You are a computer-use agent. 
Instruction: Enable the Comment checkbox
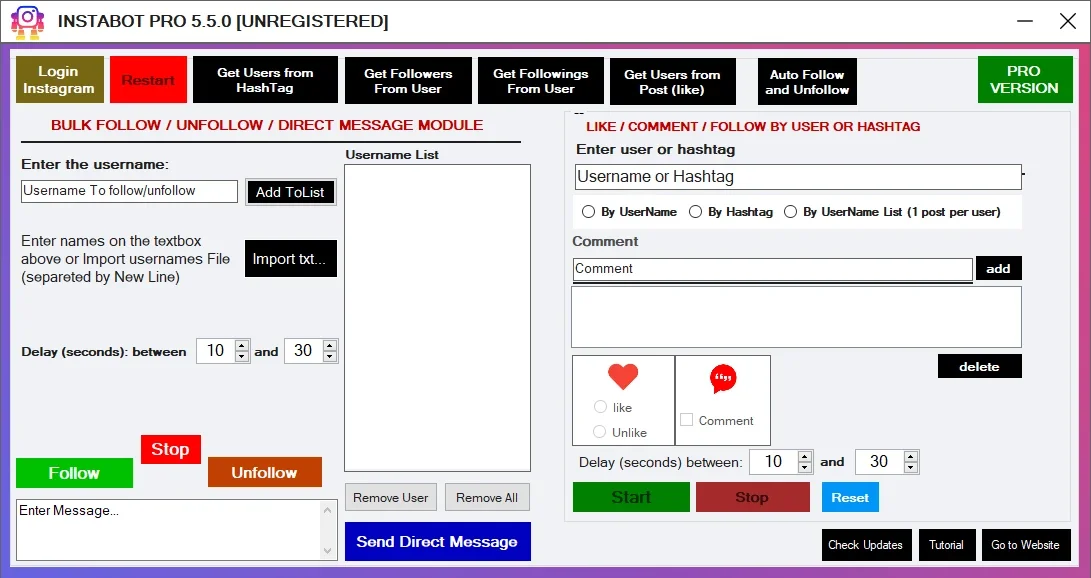pyautogui.click(x=687, y=420)
